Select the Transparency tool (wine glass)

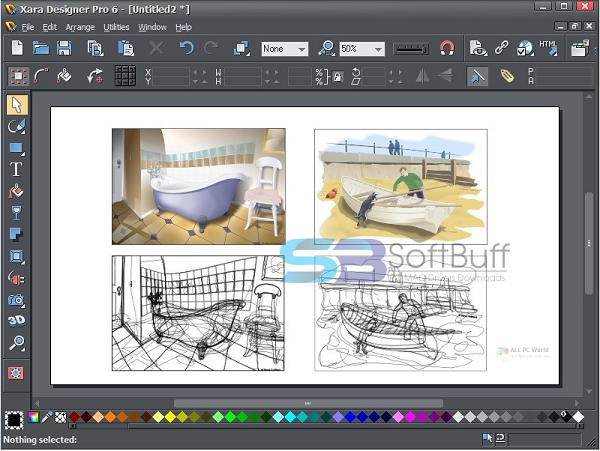pyautogui.click(x=16, y=213)
